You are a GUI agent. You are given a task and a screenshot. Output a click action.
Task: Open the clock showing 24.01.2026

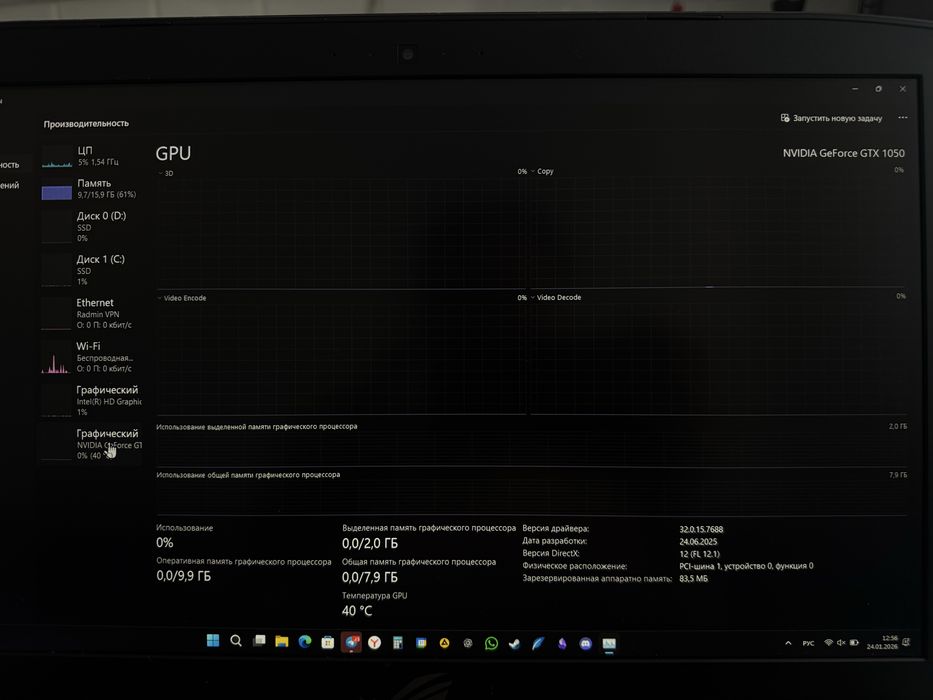(882, 642)
